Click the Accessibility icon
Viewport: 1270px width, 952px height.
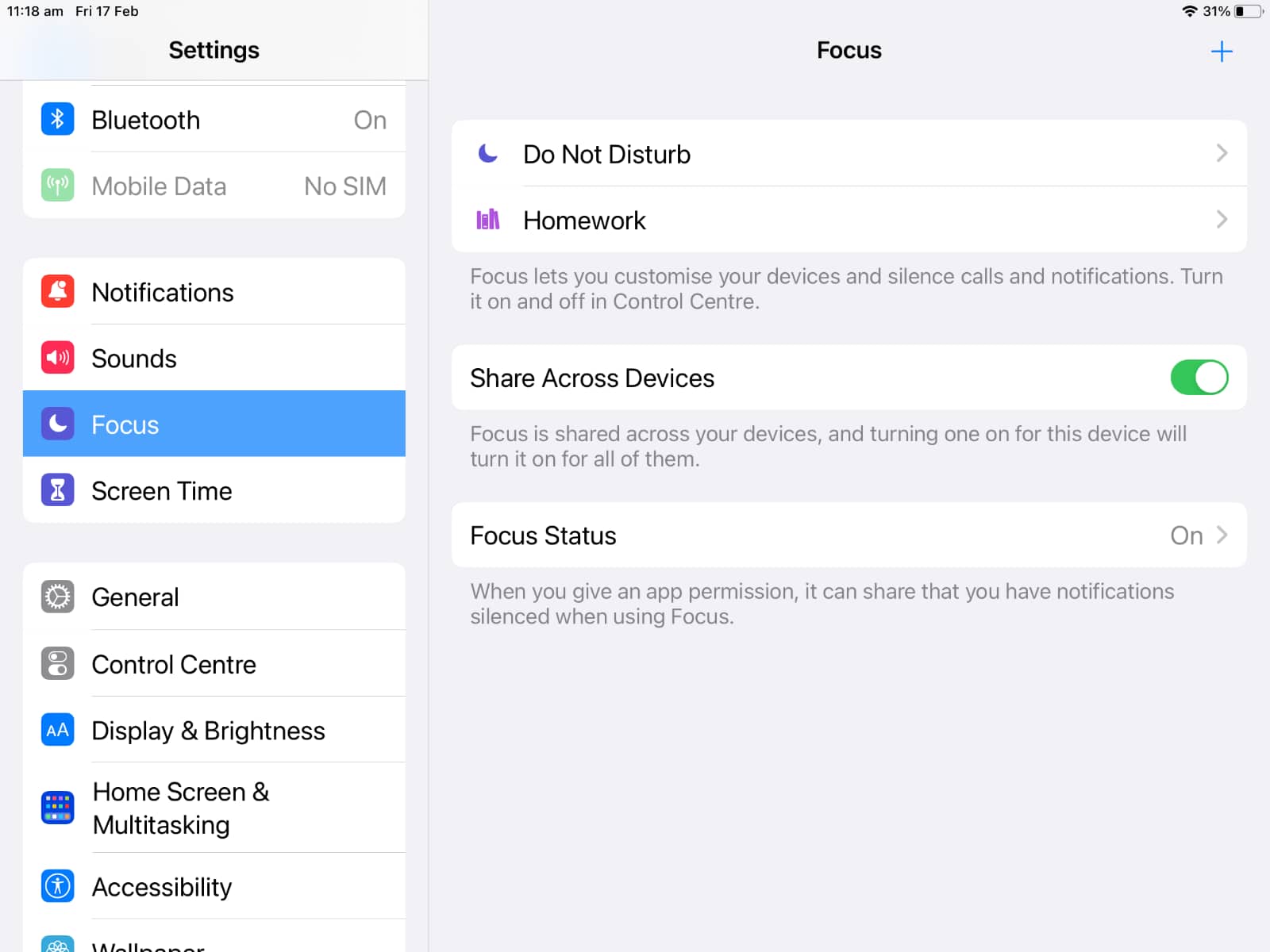56,886
